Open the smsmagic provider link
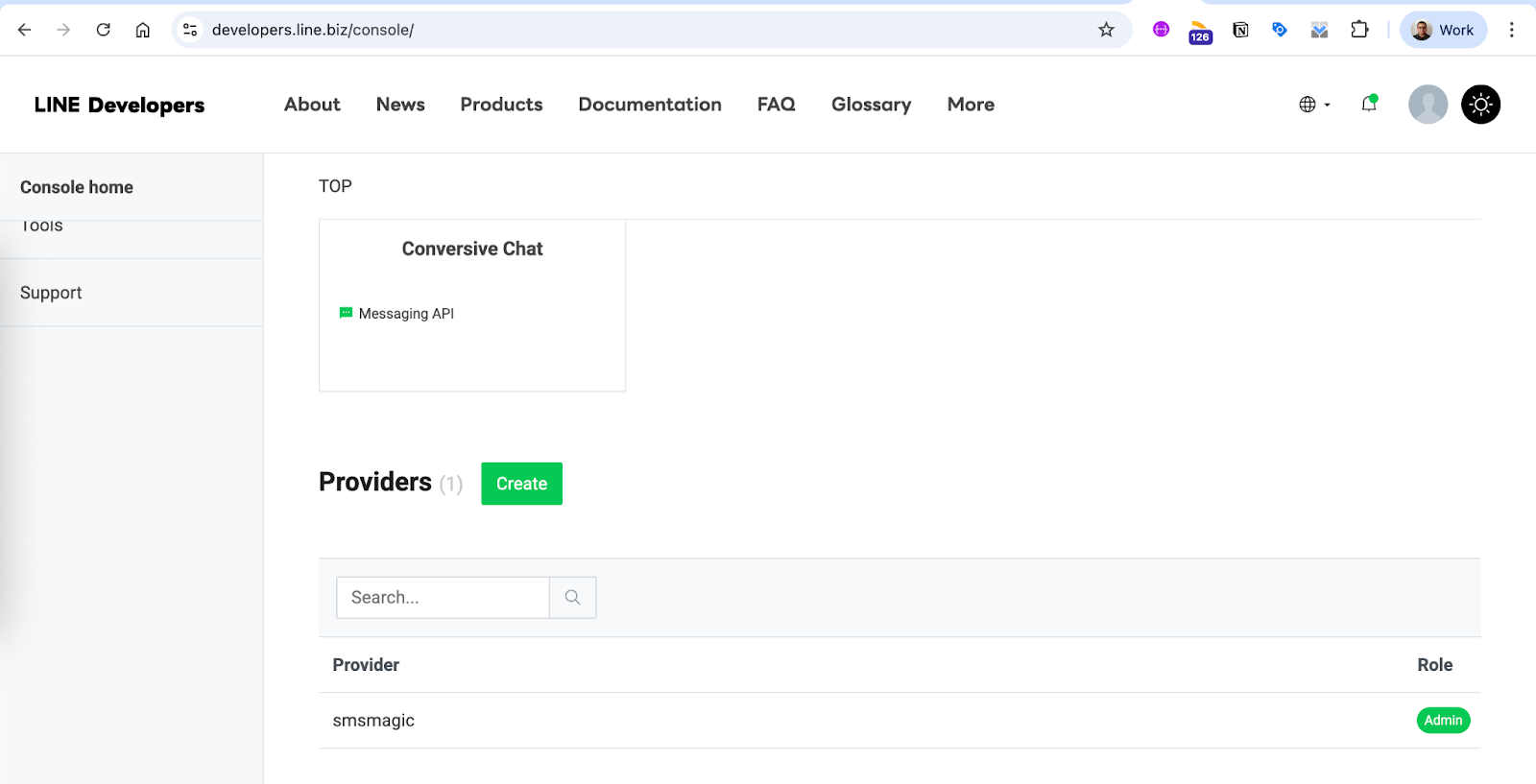The height and width of the screenshot is (784, 1536). click(x=373, y=721)
